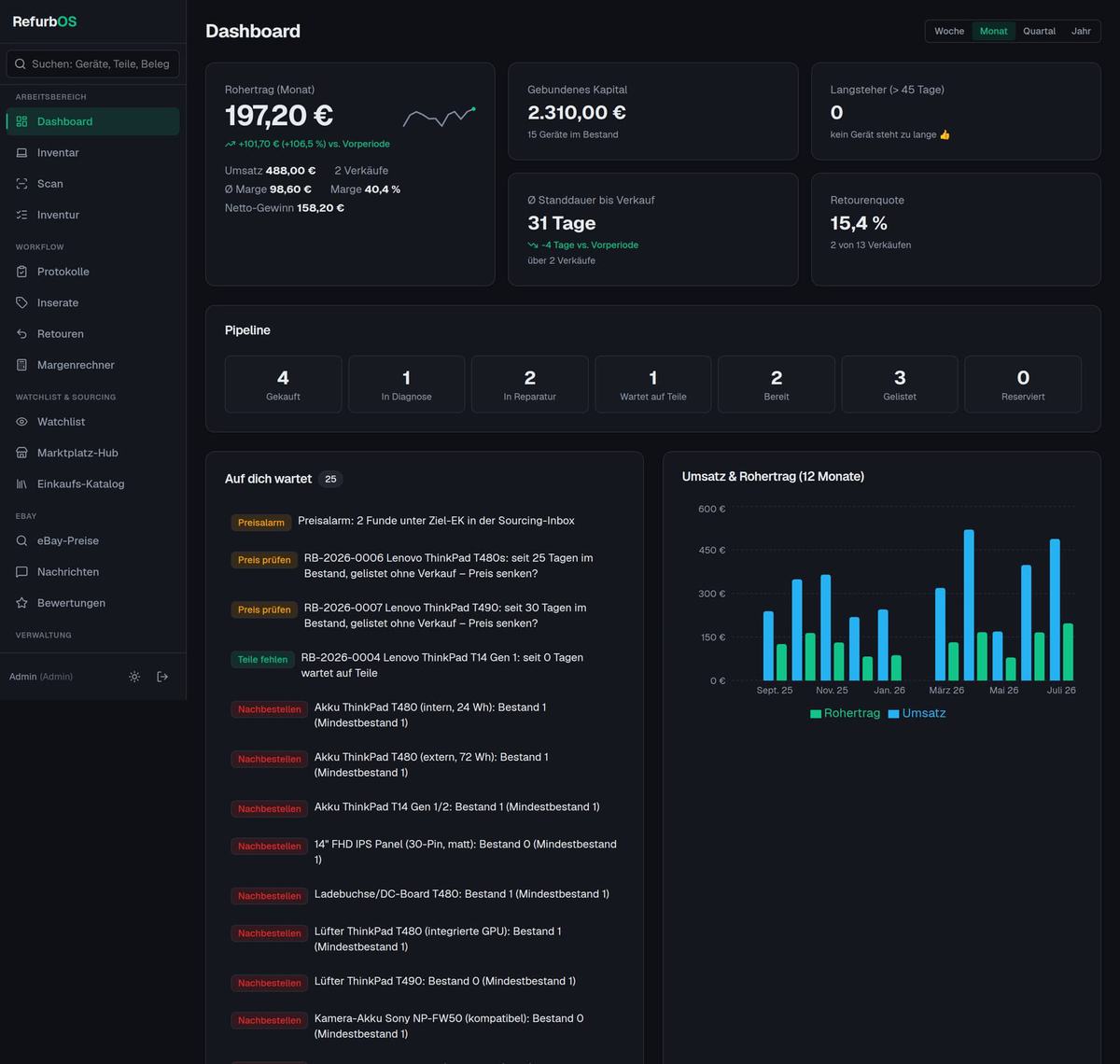1120x1064 pixels.
Task: Click the RefurbOS logo
Action: (x=45, y=21)
